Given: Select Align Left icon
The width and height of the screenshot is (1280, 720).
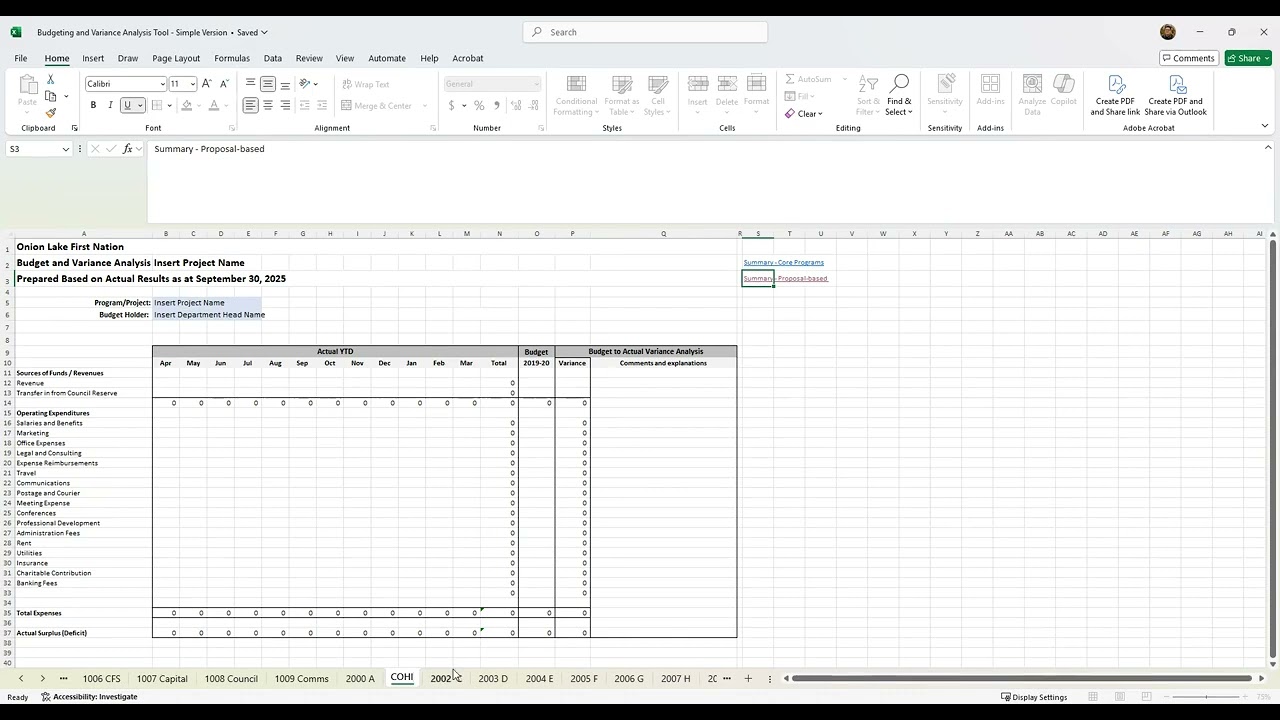Looking at the screenshot, I should [x=251, y=105].
